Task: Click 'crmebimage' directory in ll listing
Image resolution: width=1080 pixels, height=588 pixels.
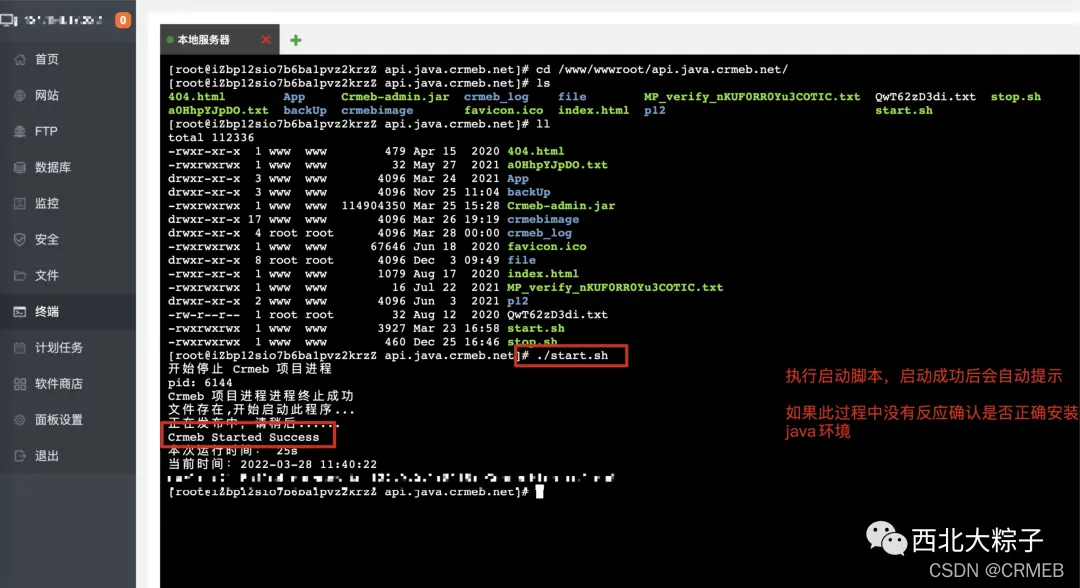Action: click(x=543, y=219)
